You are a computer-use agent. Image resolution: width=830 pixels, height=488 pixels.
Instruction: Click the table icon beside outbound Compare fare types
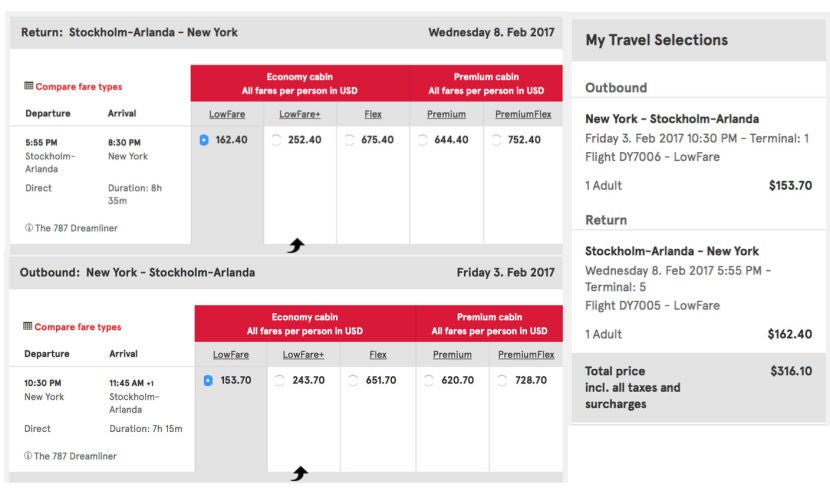pyautogui.click(x=28, y=326)
